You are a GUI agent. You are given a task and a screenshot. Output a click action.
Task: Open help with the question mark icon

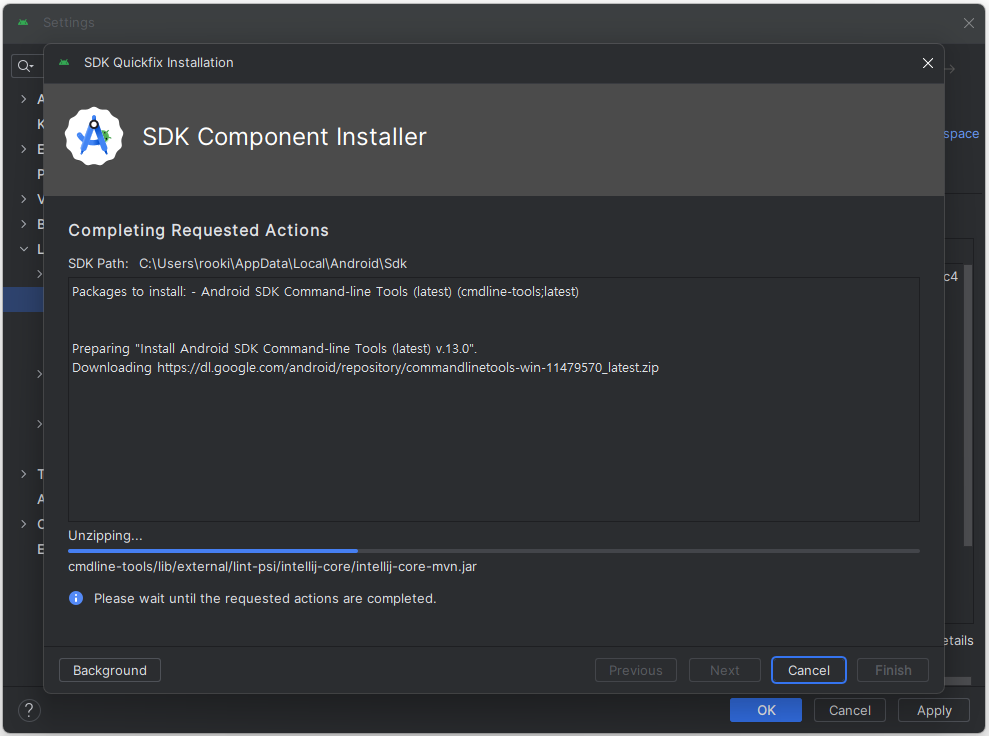[x=29, y=710]
